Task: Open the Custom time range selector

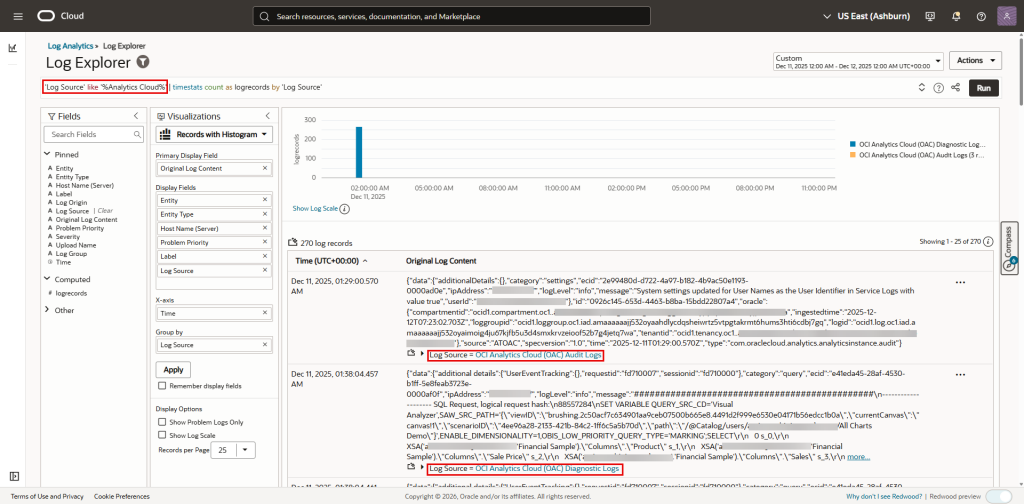Action: [x=856, y=62]
